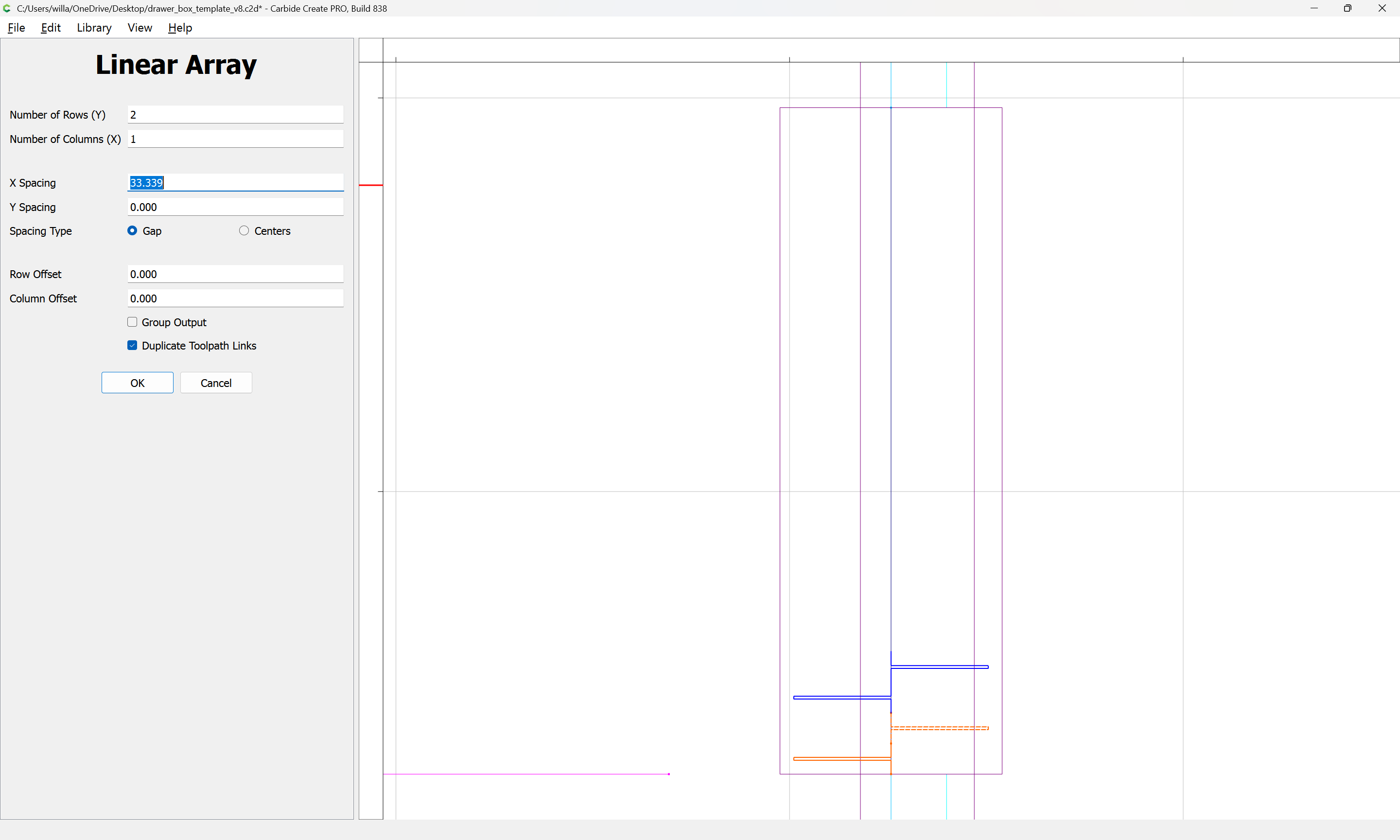The height and width of the screenshot is (840, 1400).
Task: Open the Library menu
Action: (94, 28)
